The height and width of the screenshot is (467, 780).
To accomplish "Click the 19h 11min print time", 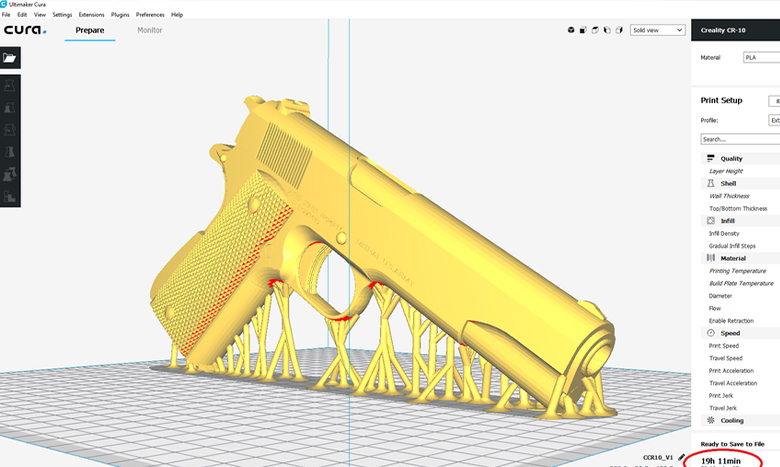I will (721, 461).
